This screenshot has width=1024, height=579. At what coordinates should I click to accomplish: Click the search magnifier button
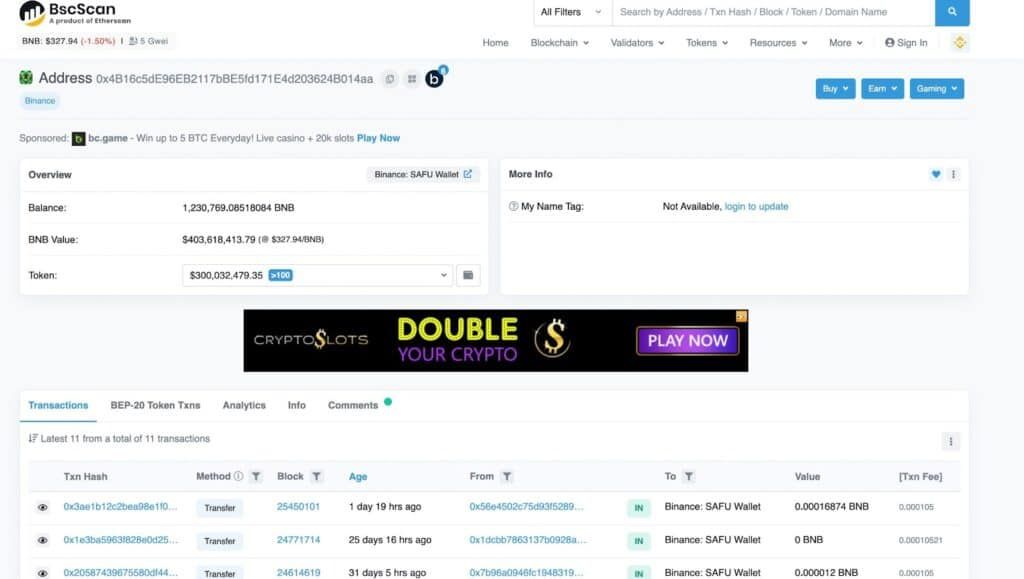(x=952, y=12)
